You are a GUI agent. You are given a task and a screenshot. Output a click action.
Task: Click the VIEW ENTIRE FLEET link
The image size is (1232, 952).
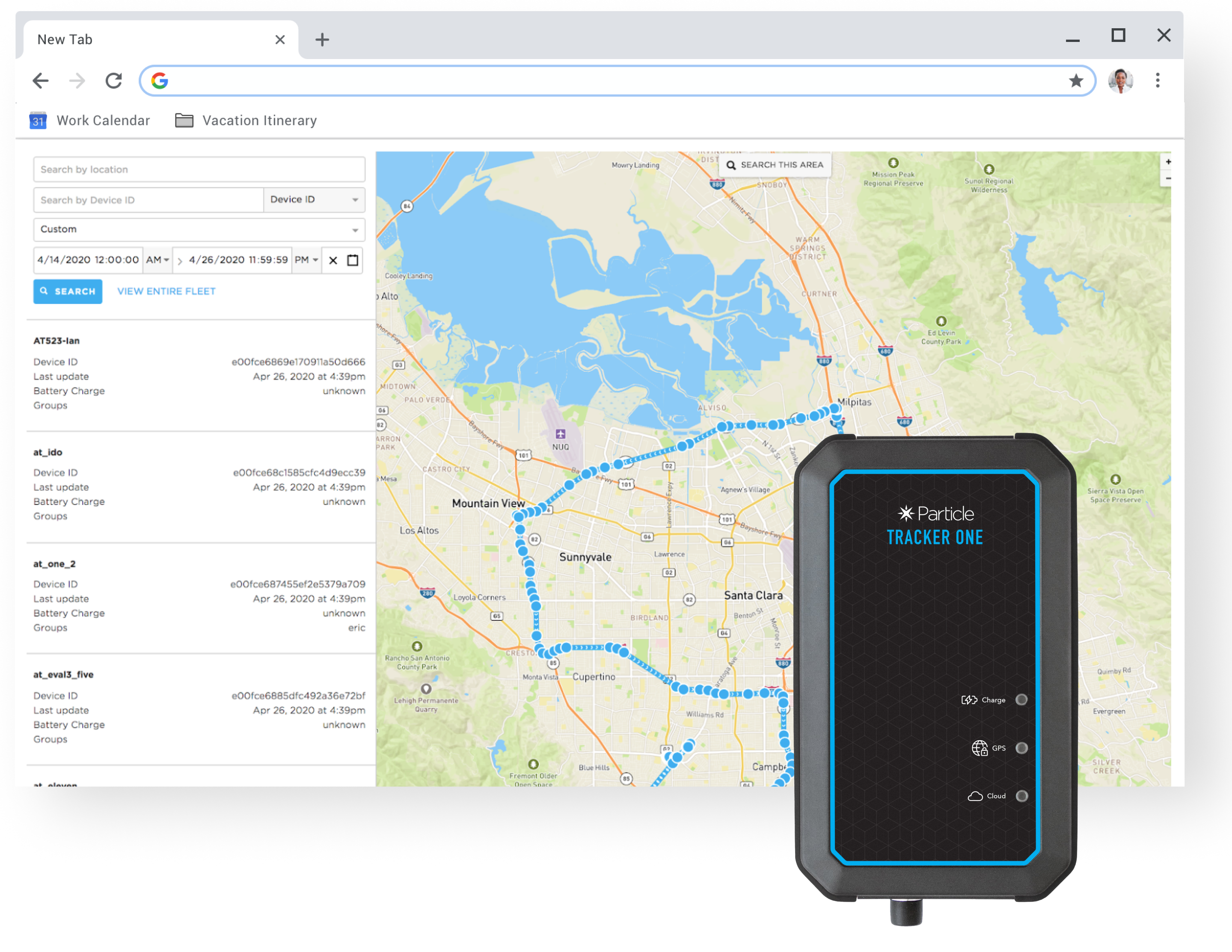pos(166,291)
